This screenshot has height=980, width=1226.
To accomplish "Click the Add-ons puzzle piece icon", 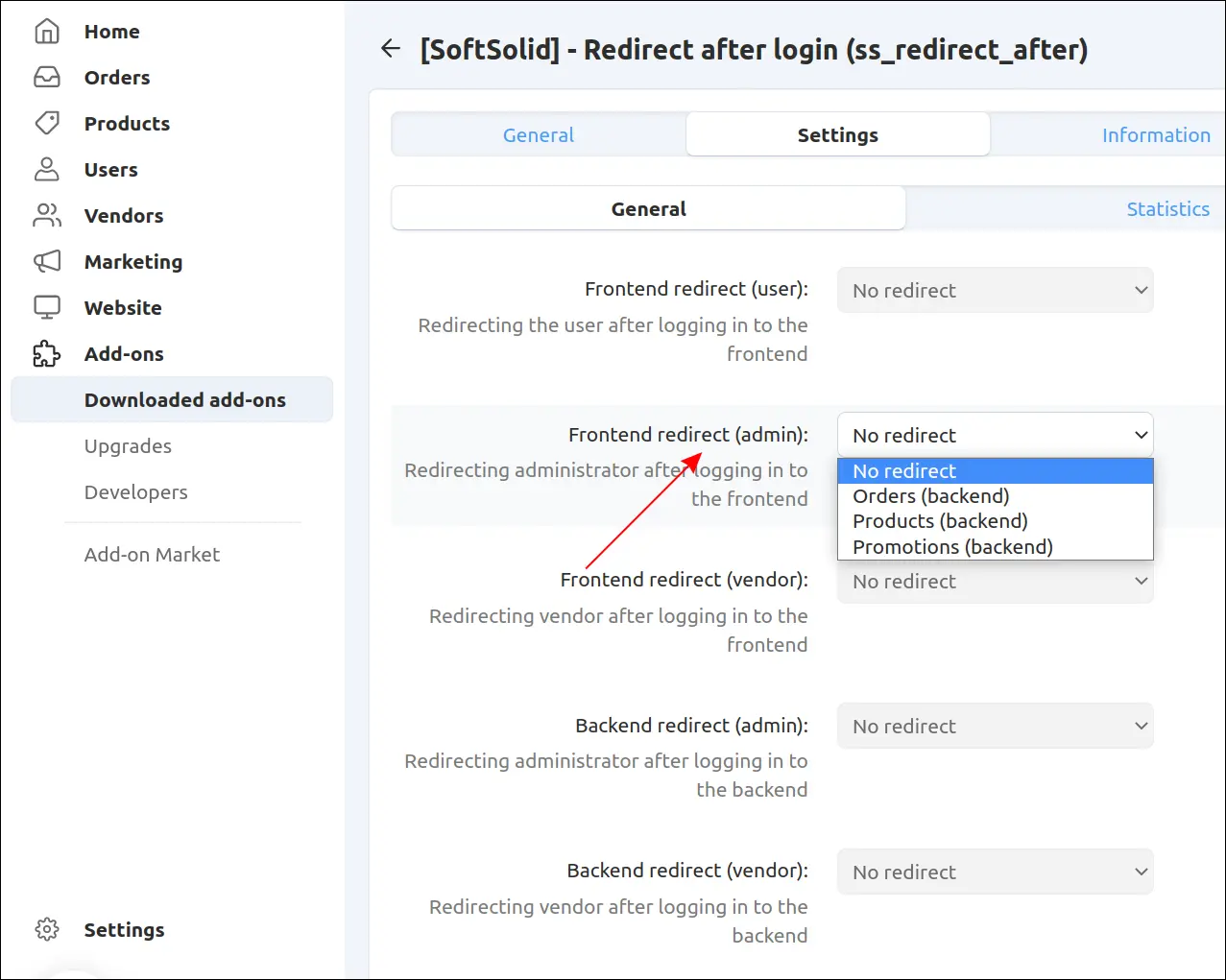I will [47, 354].
